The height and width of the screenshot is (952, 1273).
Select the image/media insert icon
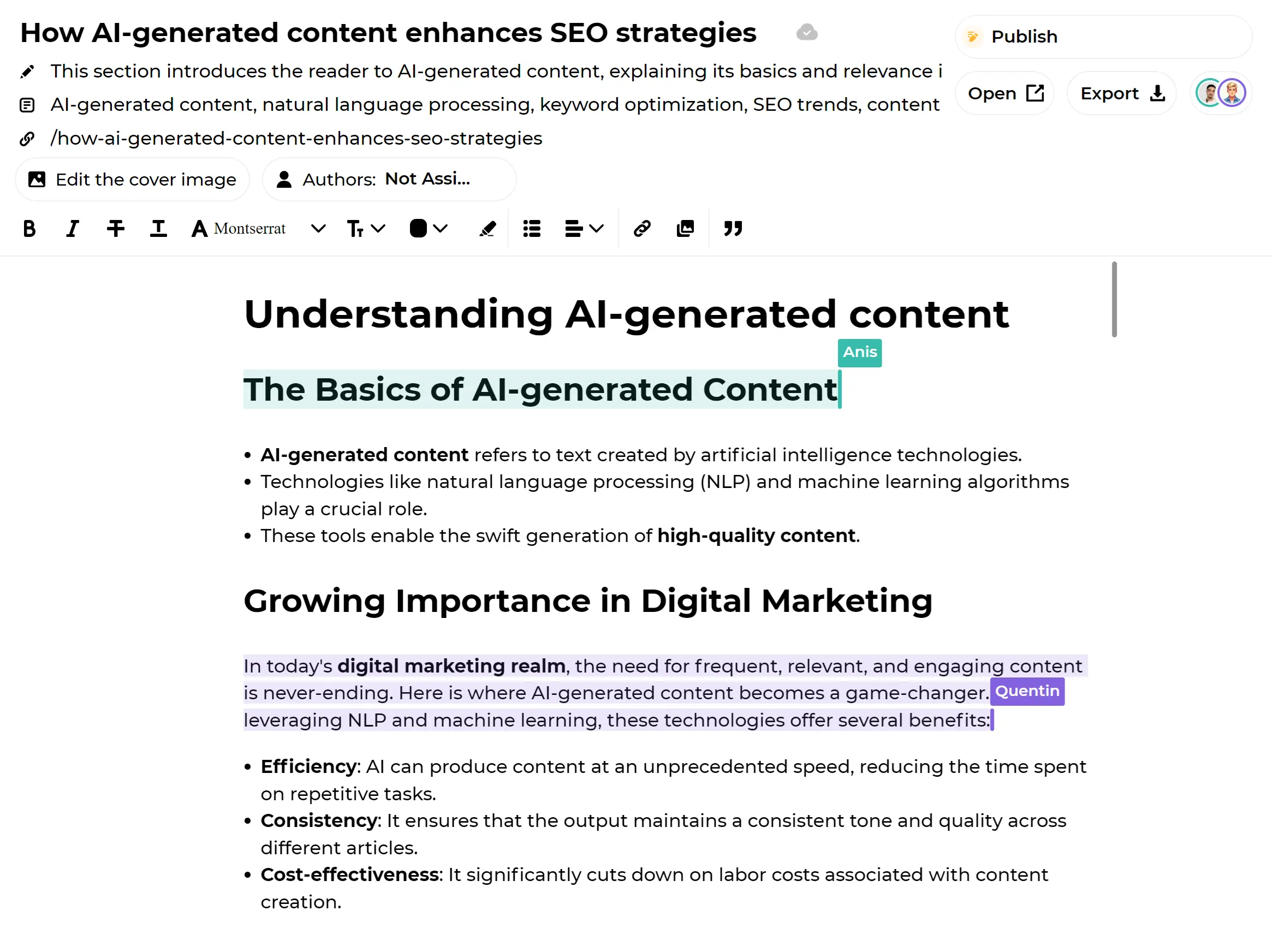(685, 229)
